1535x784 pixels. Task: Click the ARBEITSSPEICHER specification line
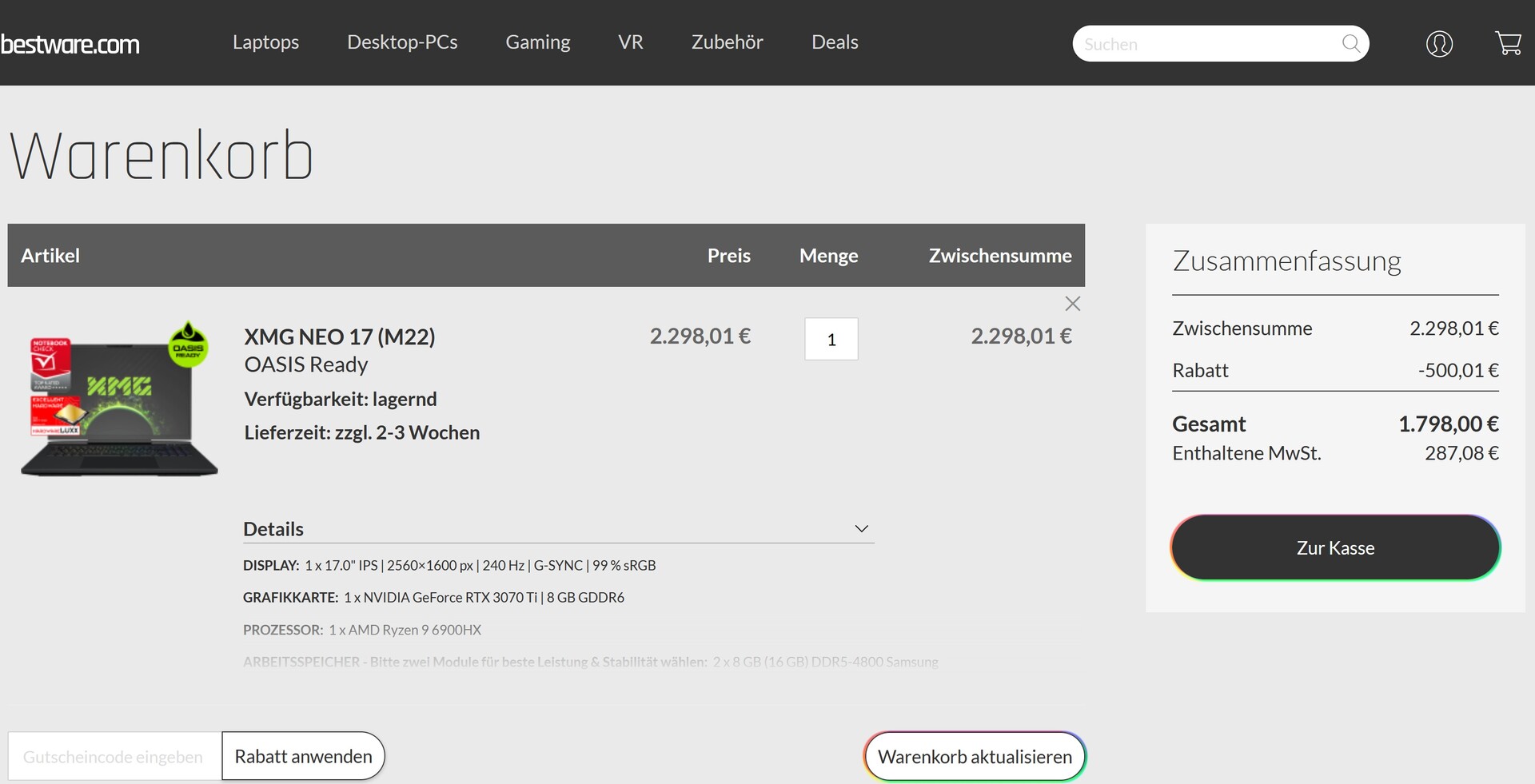[591, 663]
